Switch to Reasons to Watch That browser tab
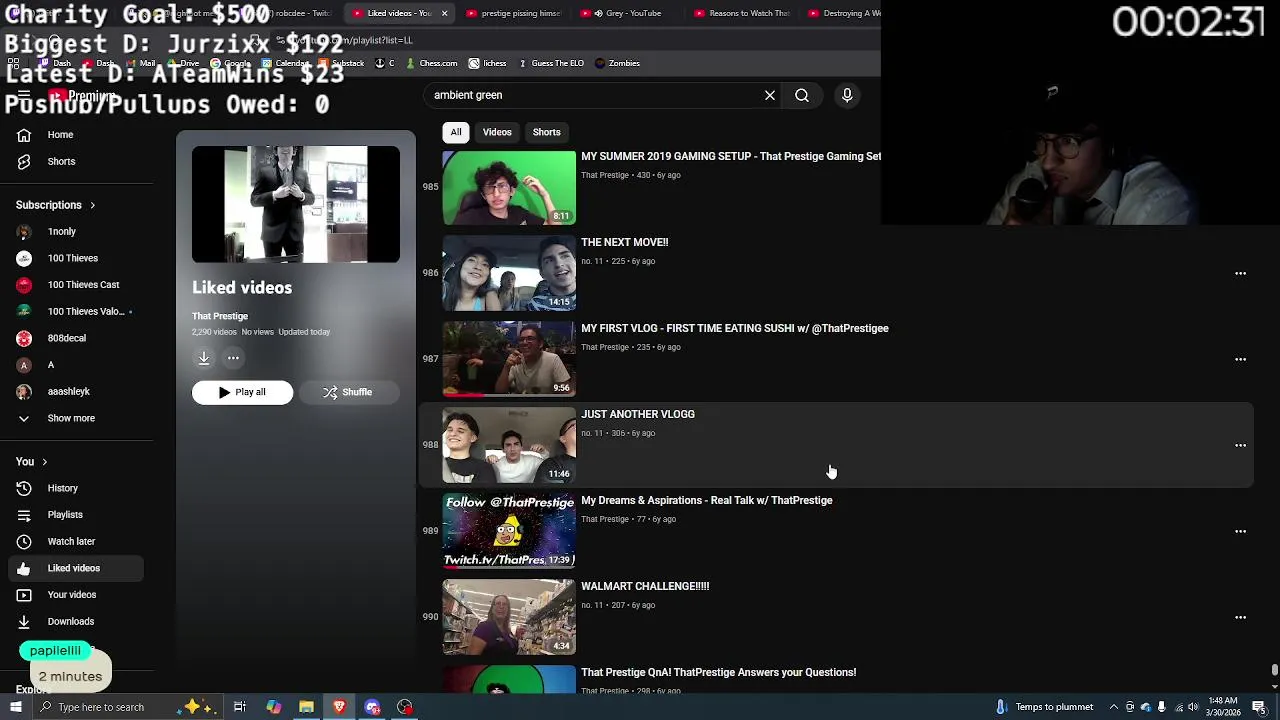This screenshot has height=720, width=1280. tap(742, 13)
